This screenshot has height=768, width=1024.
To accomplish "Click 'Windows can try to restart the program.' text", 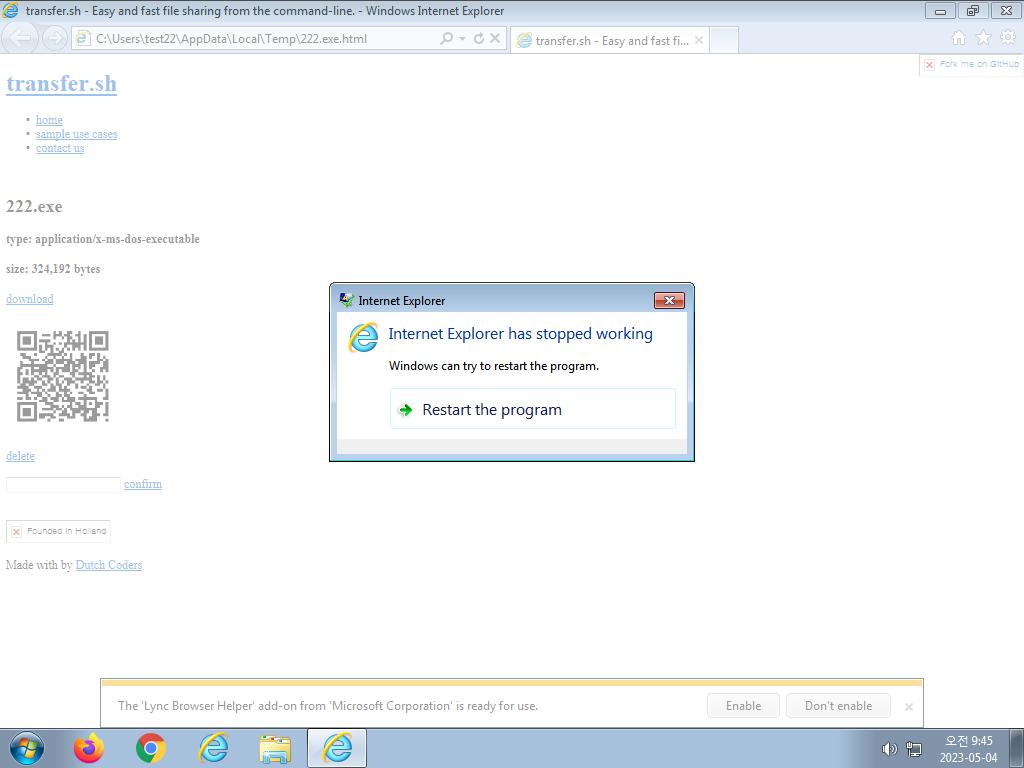I will [494, 366].
